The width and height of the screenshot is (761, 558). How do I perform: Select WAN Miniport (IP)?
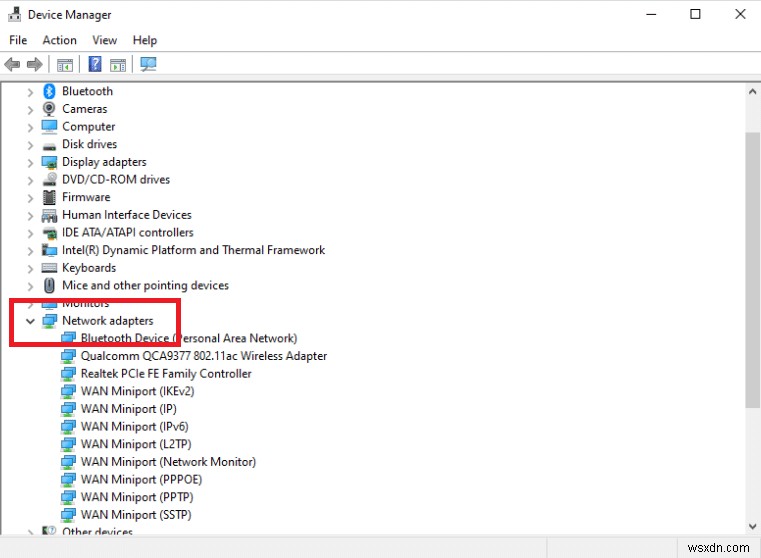click(129, 409)
